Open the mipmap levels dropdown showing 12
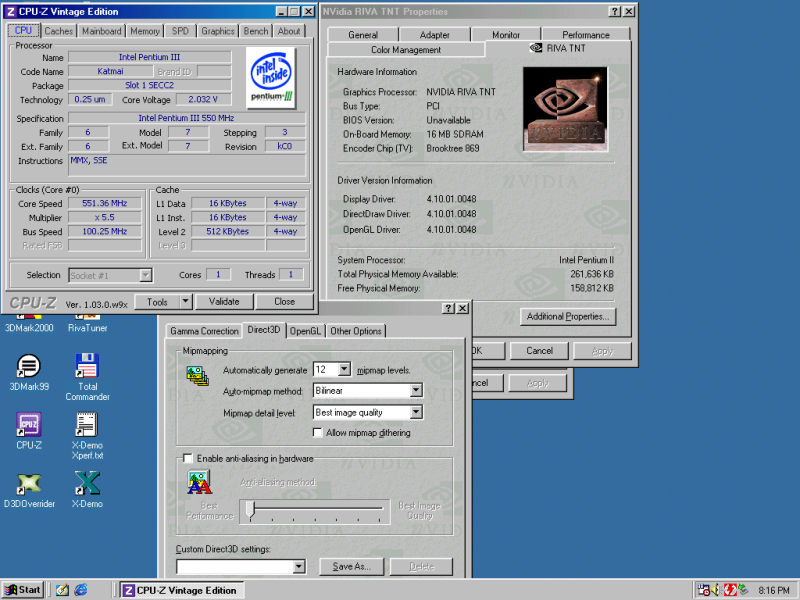Image resolution: width=800 pixels, height=600 pixels. (x=344, y=369)
